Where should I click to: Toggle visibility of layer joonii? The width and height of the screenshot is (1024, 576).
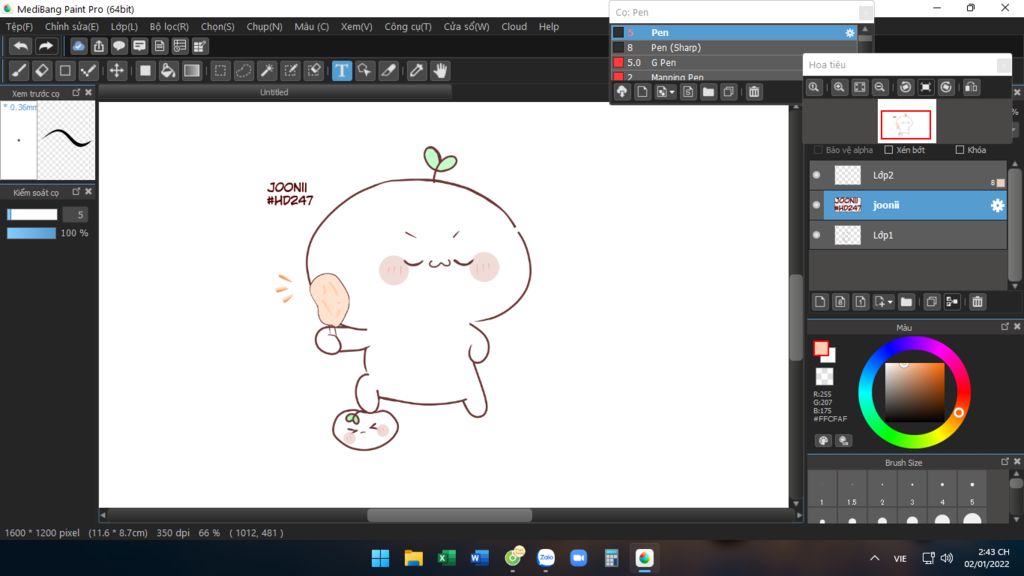pyautogui.click(x=816, y=205)
